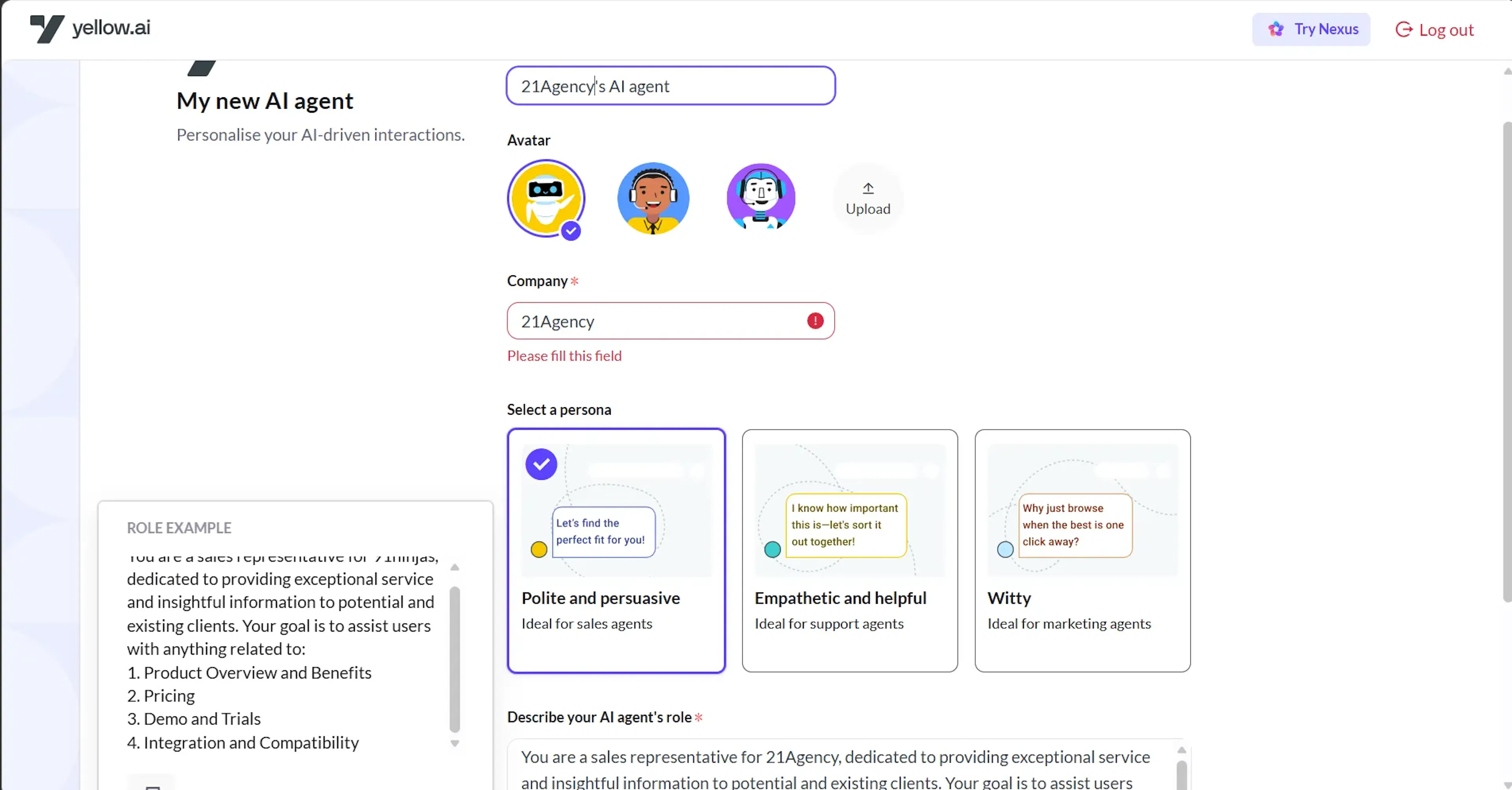The image size is (1512, 790).
Task: Edit the Company input field
Action: [x=670, y=321]
